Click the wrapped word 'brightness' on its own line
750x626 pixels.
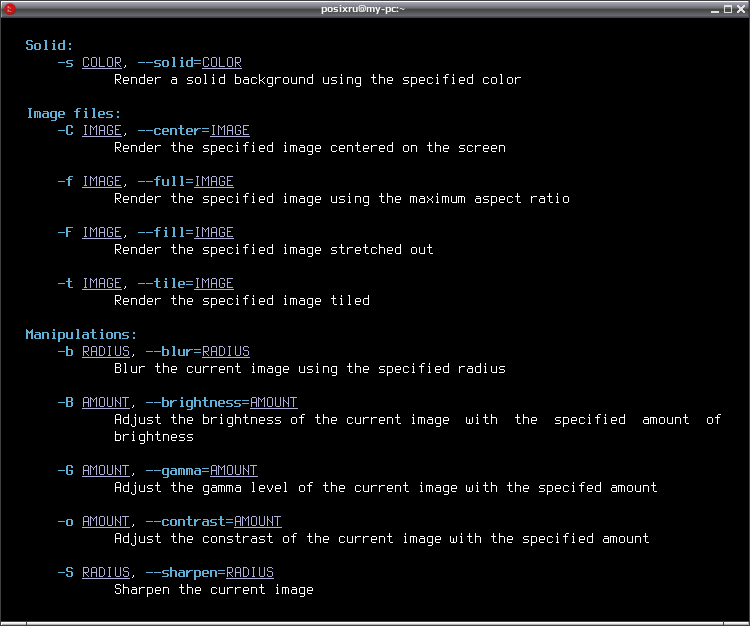tap(154, 437)
